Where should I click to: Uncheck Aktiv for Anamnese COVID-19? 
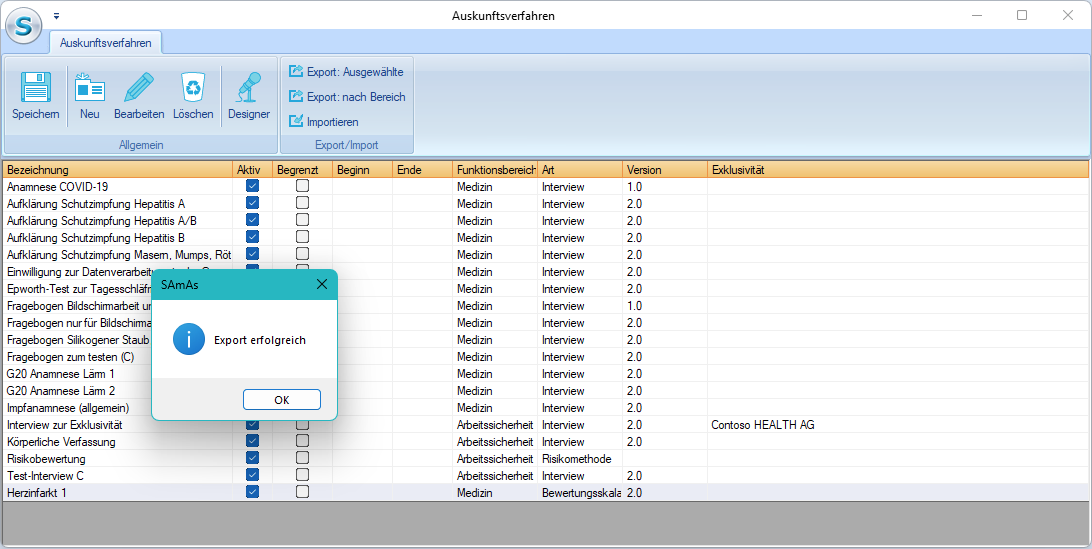point(252,187)
